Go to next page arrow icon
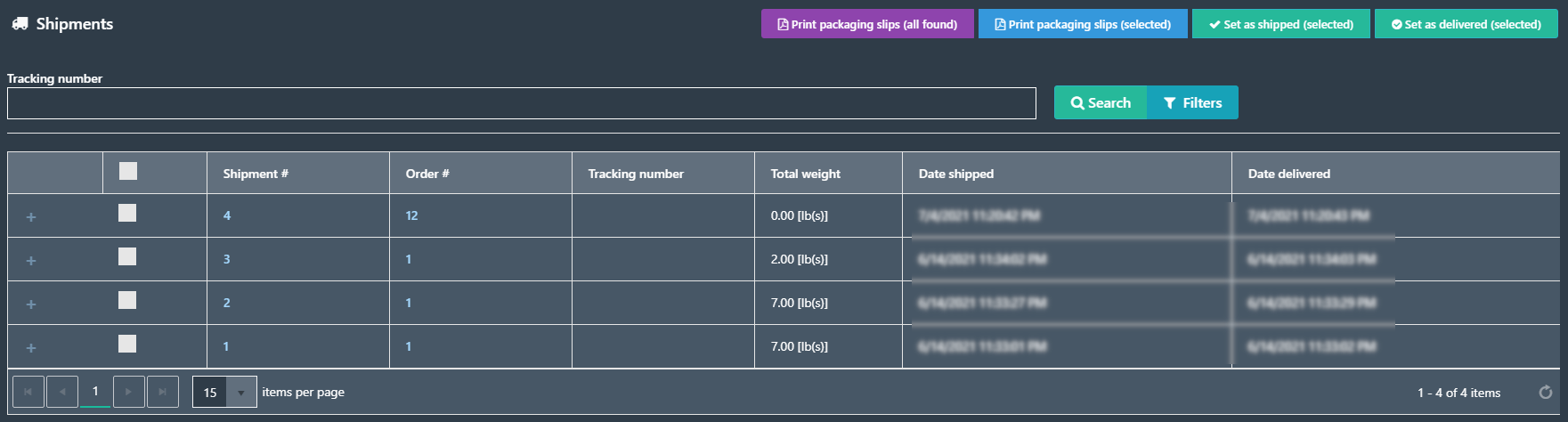This screenshot has height=422, width=1568. pyautogui.click(x=129, y=392)
